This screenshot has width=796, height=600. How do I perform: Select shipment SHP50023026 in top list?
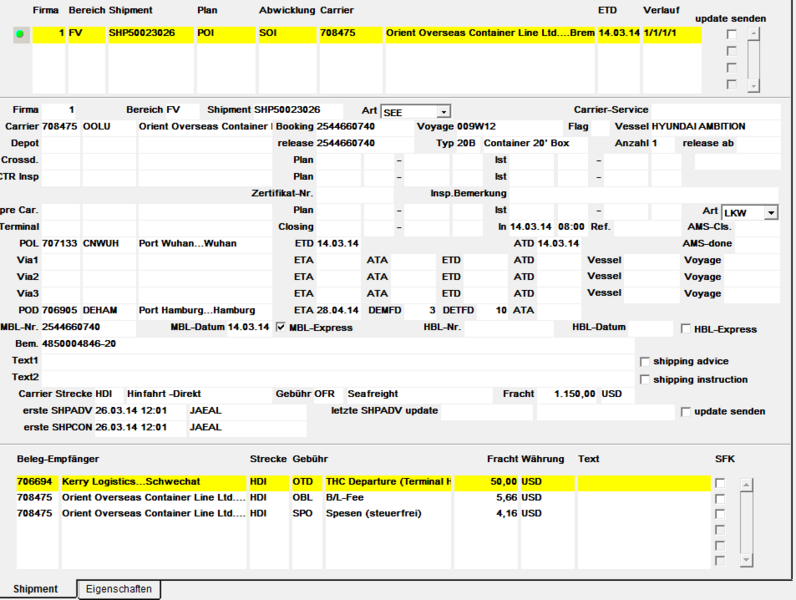coord(151,35)
